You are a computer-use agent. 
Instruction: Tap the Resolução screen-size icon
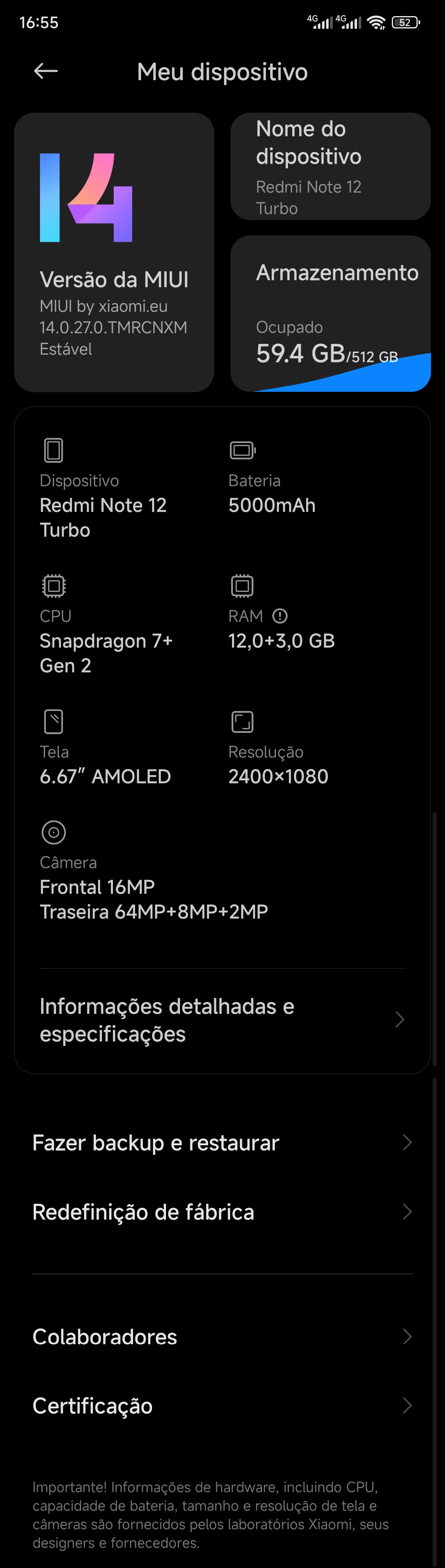click(243, 722)
